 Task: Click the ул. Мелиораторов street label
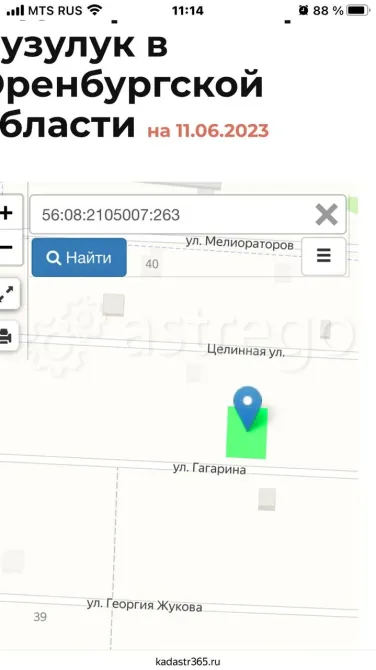coord(240,243)
